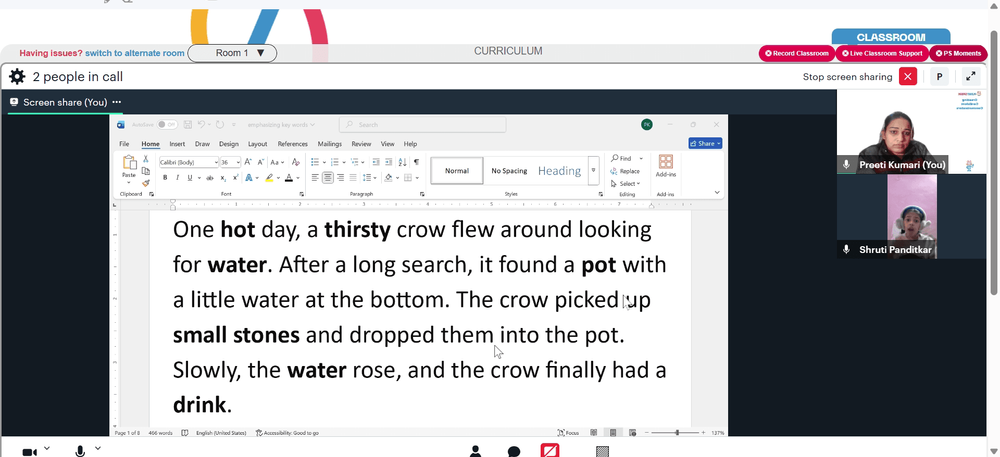This screenshot has height=457, width=1000.
Task: Click the Record Classroom button
Action: point(797,54)
